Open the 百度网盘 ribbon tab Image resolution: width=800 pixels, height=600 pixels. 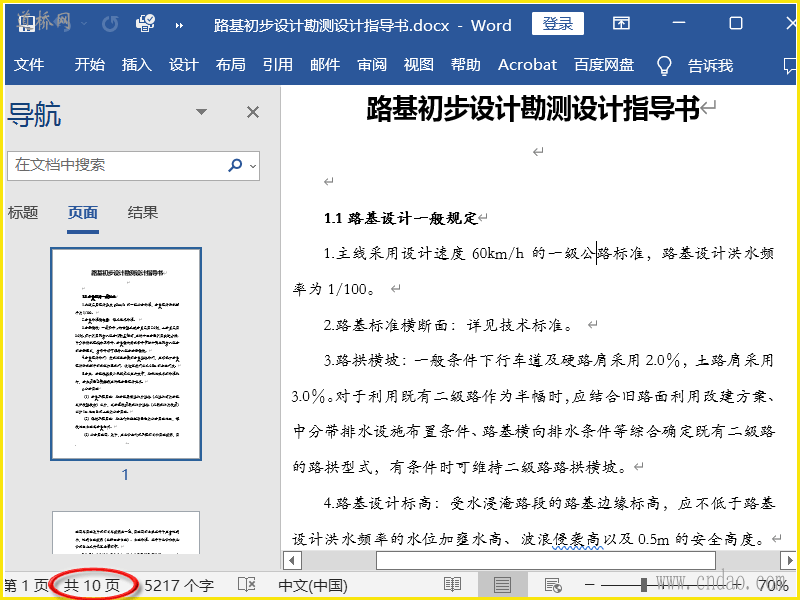coord(604,65)
